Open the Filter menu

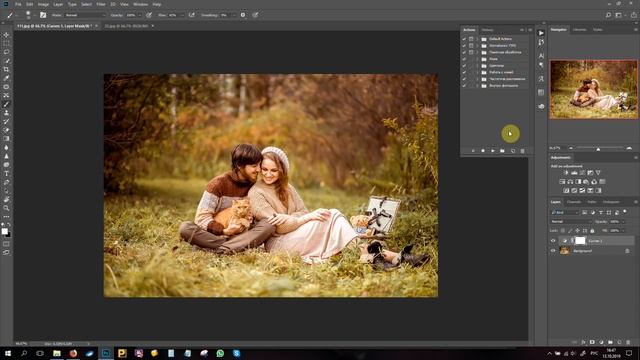coord(101,4)
